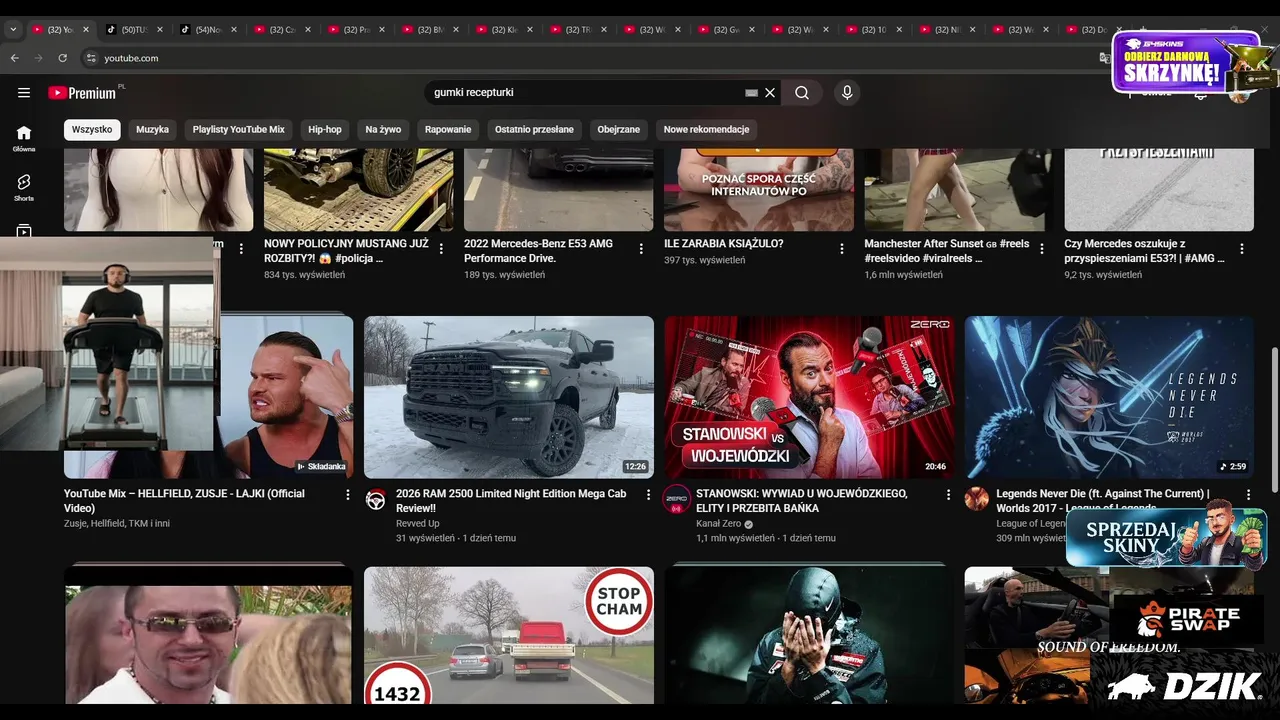Open options for 2022 Mercedes-Benz E53 AMG video
Image resolution: width=1280 pixels, height=720 pixels.
pos(641,249)
